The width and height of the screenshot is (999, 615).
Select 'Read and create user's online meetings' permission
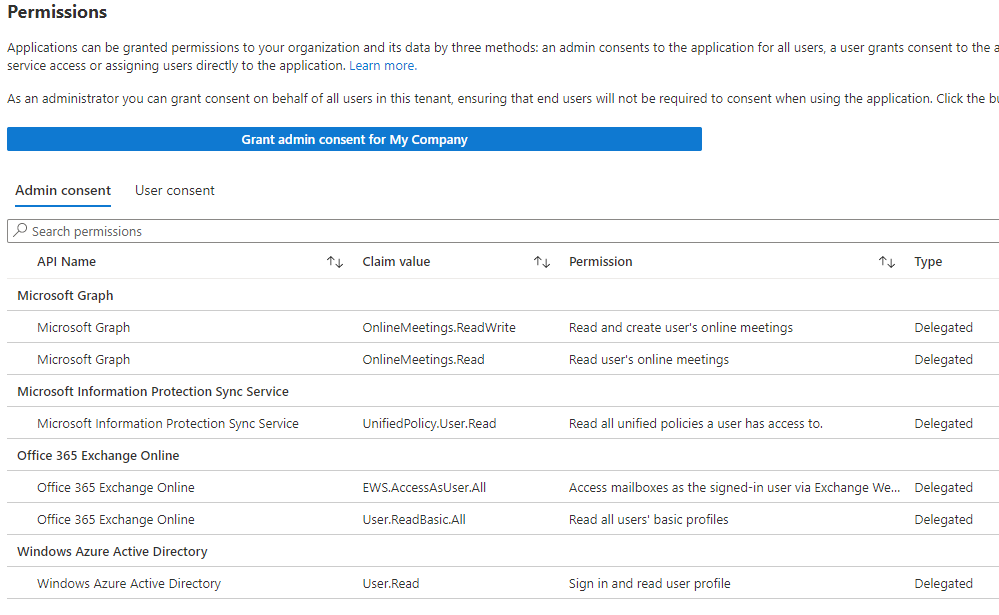click(x=681, y=328)
